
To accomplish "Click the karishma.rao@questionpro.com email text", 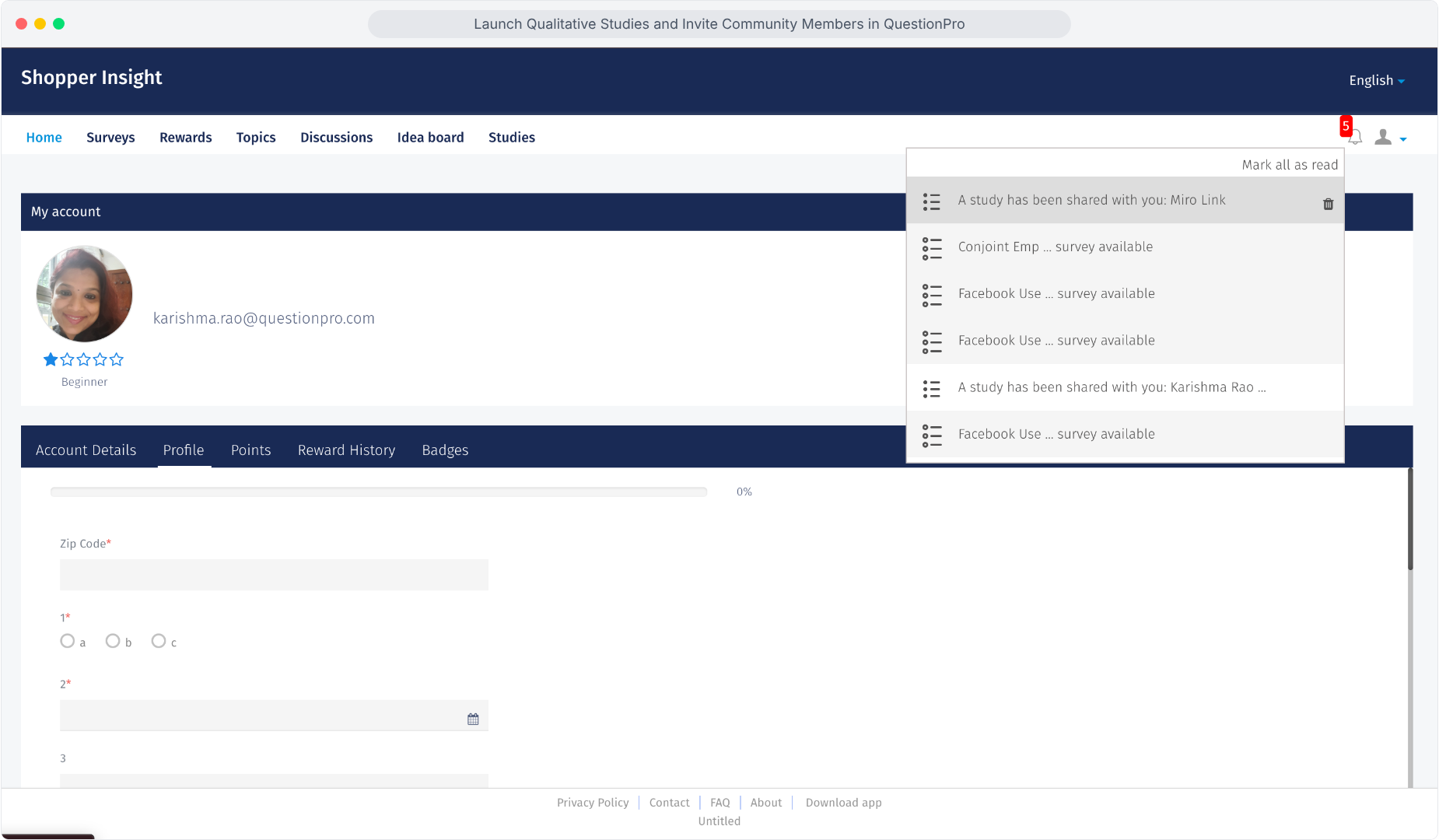I will (264, 318).
